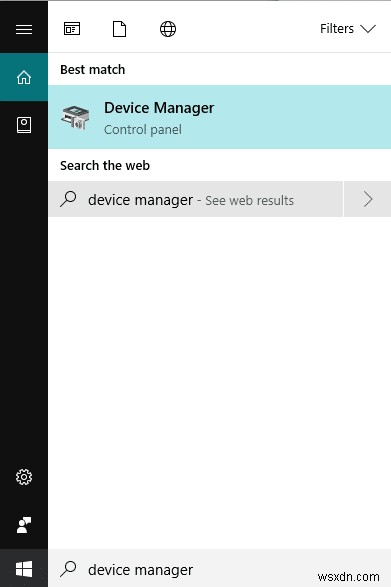
Task: Select device manager web results suggestion
Action: coord(196,199)
